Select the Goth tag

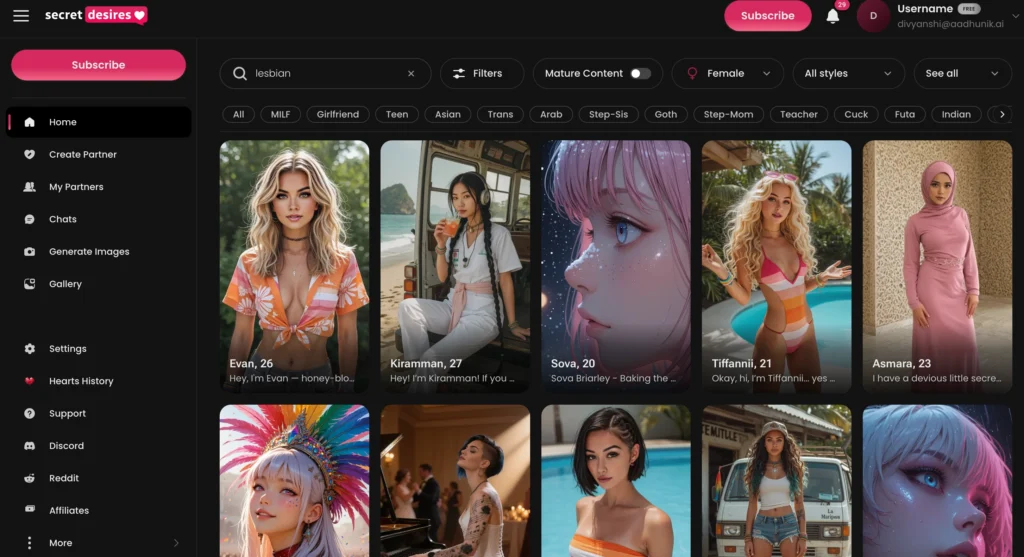point(665,114)
